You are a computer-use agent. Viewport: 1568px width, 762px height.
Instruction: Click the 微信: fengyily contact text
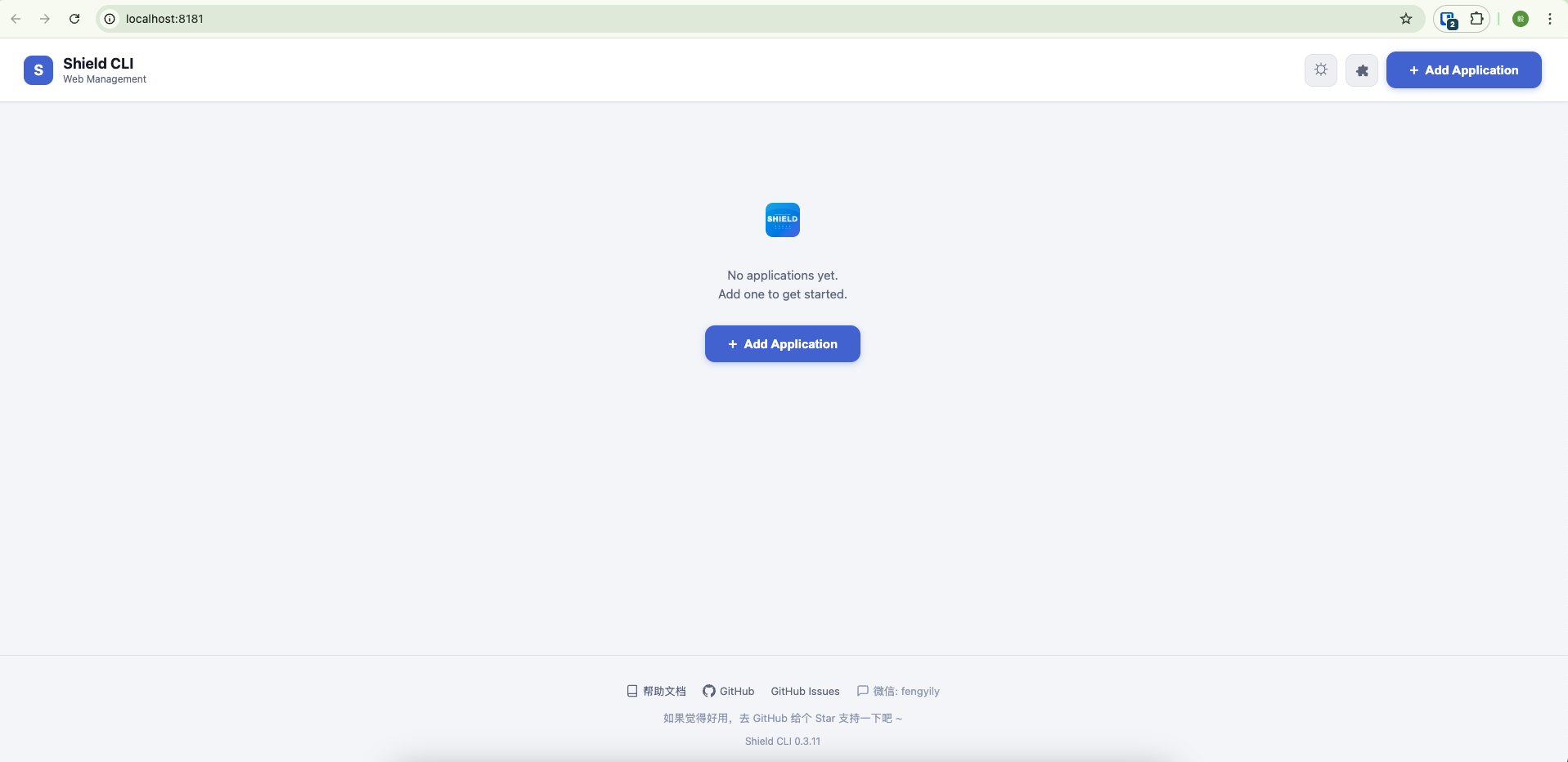click(x=898, y=692)
